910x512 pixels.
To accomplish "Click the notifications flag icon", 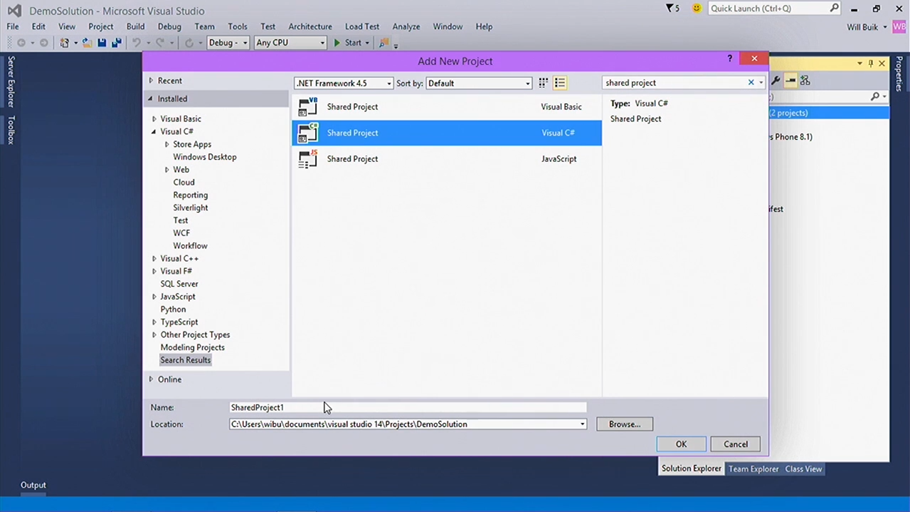I will pyautogui.click(x=669, y=8).
